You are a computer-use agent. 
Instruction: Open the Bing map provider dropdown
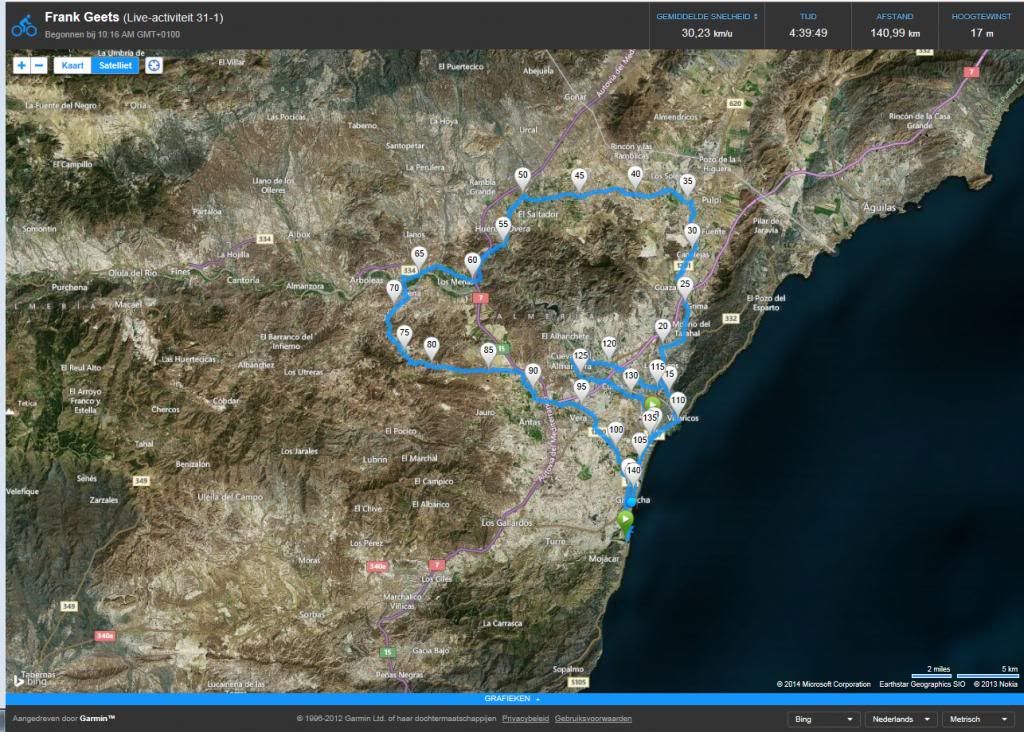pyautogui.click(x=824, y=719)
